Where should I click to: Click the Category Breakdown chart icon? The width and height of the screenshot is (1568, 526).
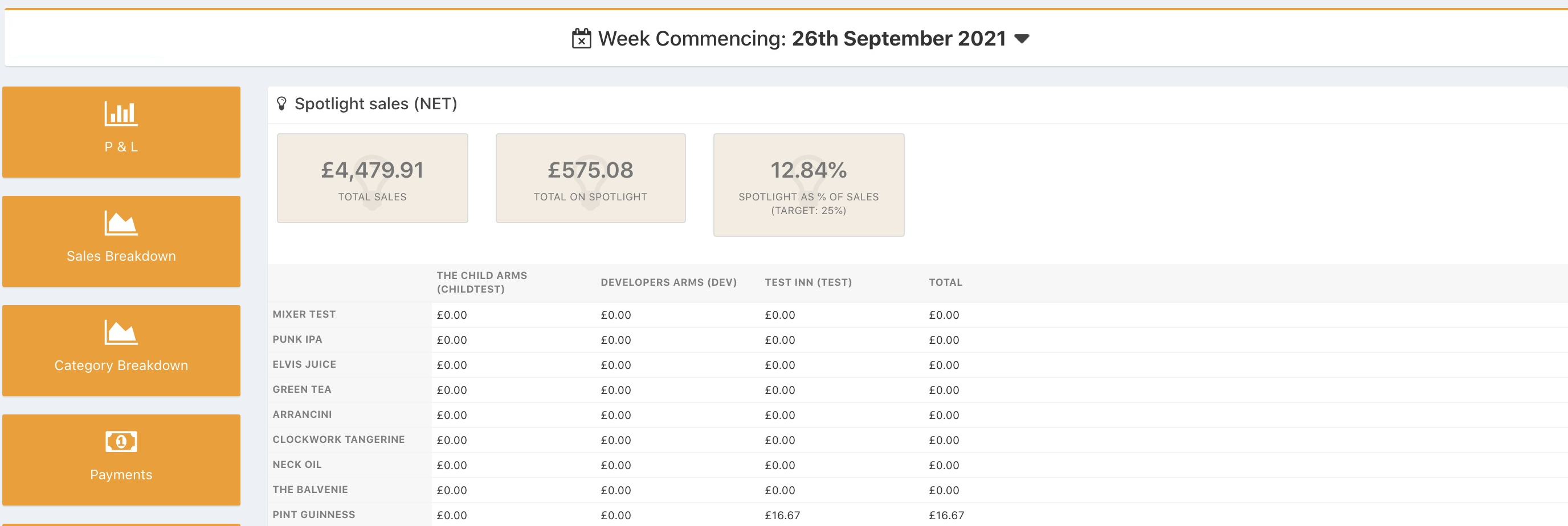pyautogui.click(x=121, y=332)
